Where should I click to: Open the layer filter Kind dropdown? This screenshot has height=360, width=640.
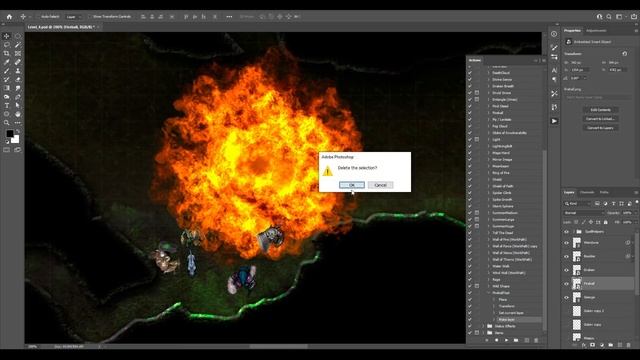578,204
